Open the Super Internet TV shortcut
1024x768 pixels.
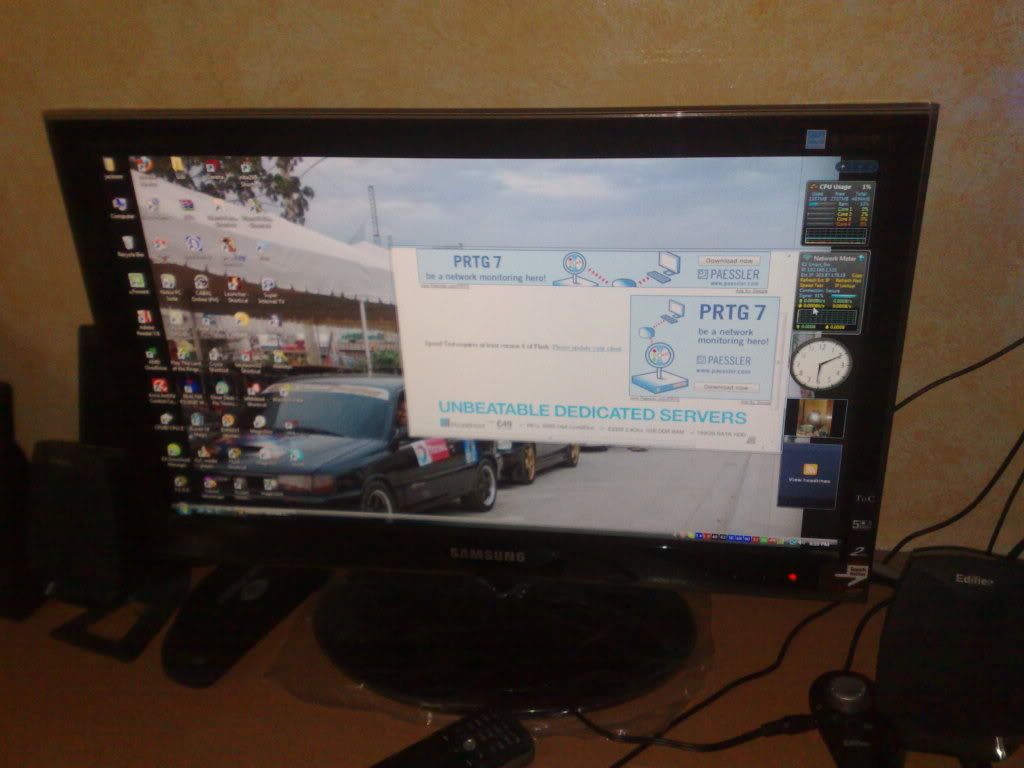[268, 286]
